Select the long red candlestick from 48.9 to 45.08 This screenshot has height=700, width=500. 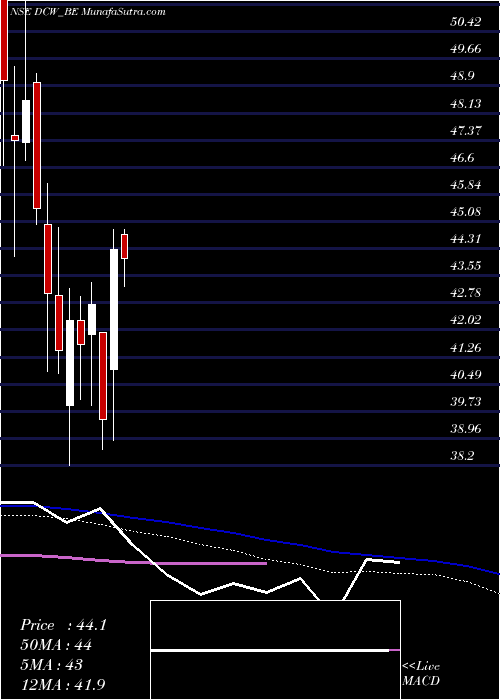37,145
